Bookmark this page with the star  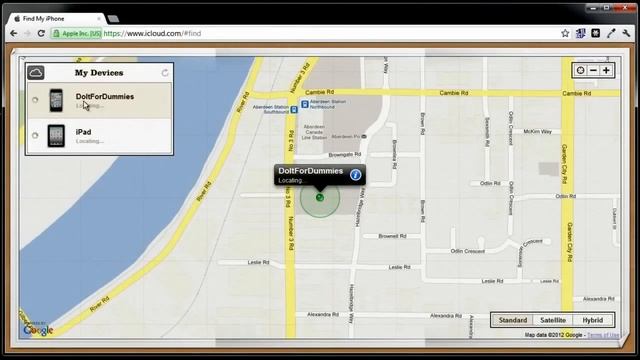565,33
